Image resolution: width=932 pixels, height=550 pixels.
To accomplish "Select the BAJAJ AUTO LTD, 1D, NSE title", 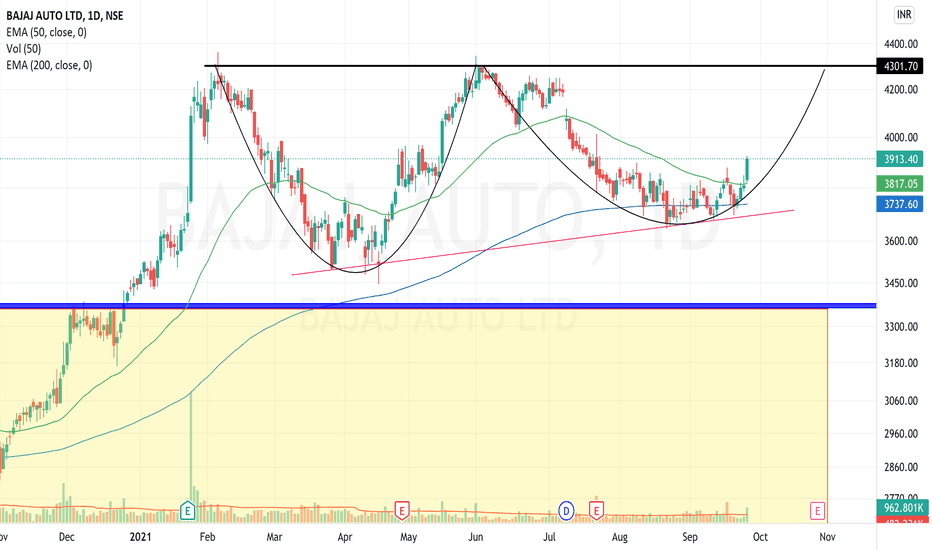I will 65,15.
